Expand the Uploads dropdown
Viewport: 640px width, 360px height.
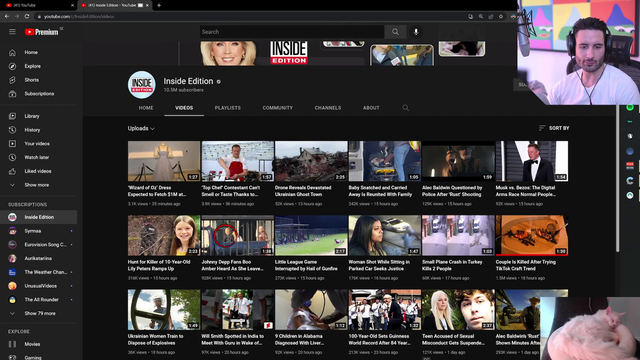point(141,129)
